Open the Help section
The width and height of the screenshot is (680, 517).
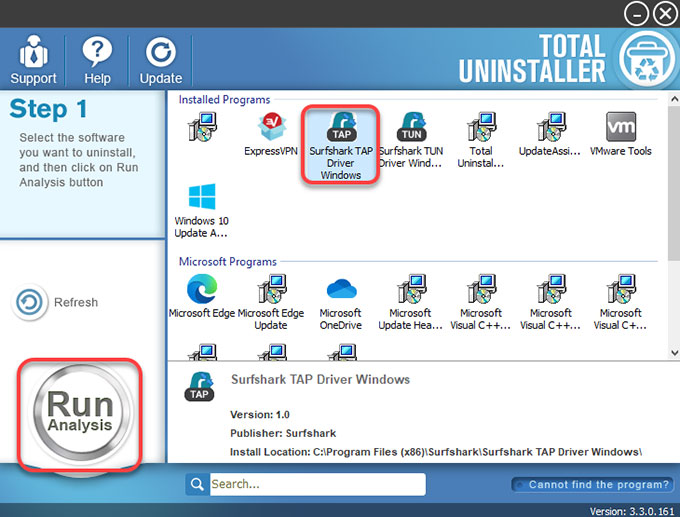click(97, 60)
